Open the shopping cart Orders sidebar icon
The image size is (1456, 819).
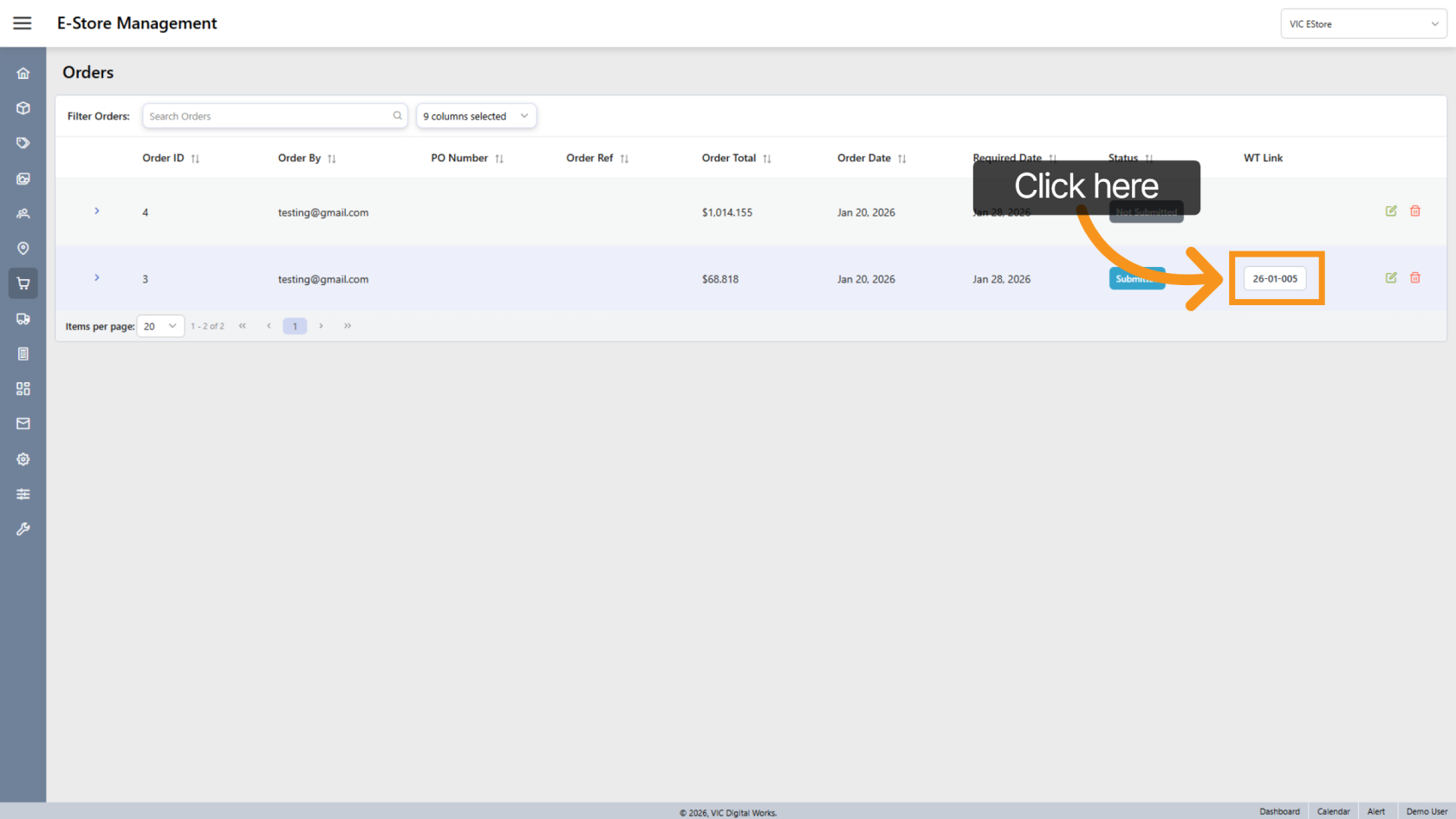point(23,283)
